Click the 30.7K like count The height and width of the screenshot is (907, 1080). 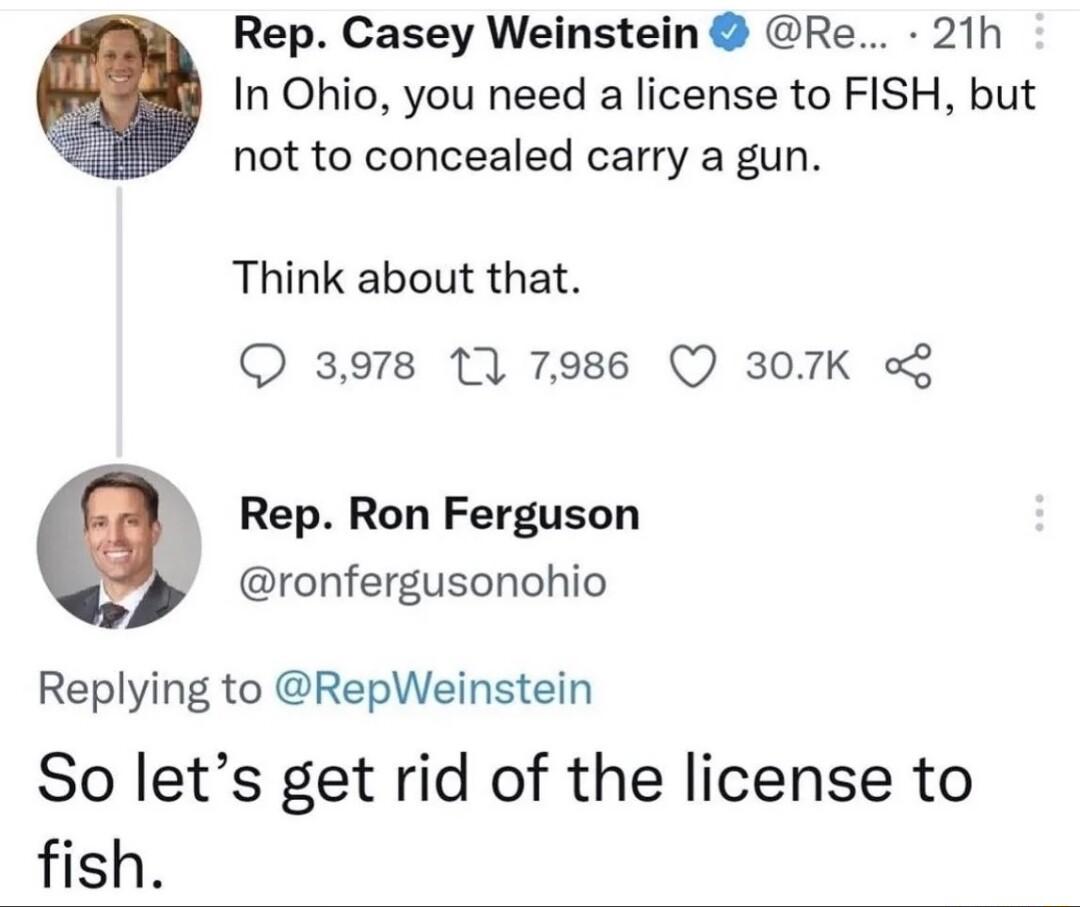click(x=794, y=366)
